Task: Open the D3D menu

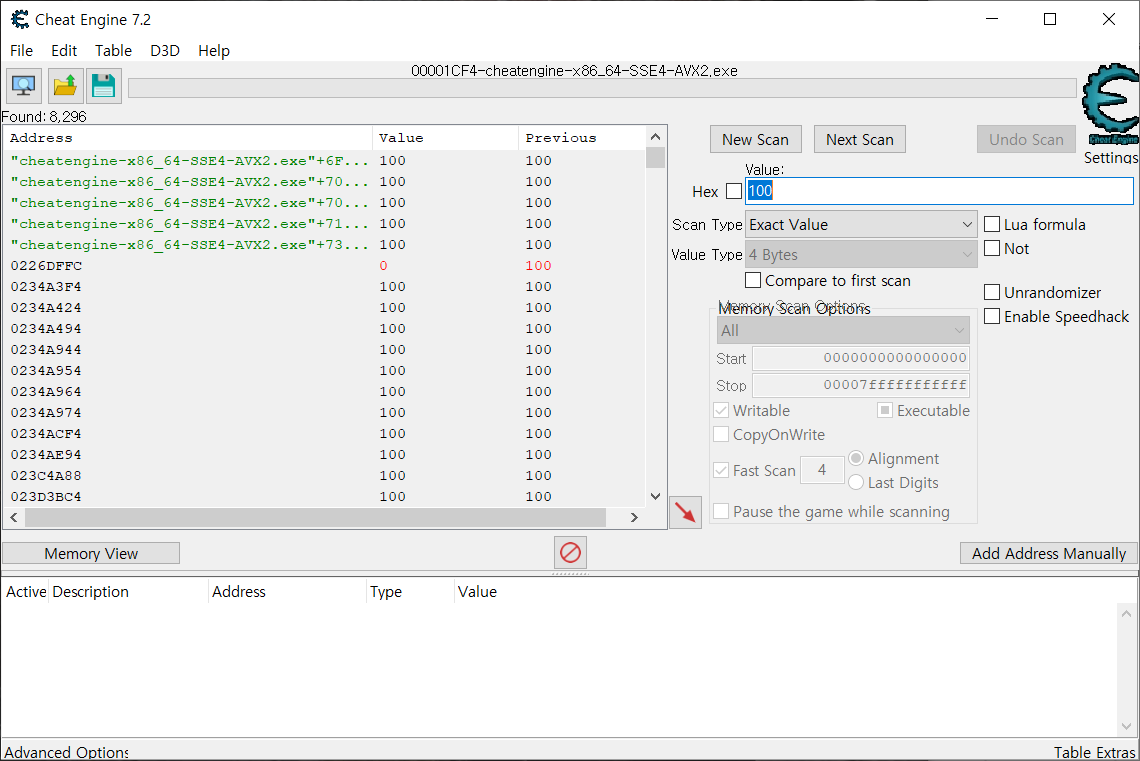Action: tap(165, 51)
